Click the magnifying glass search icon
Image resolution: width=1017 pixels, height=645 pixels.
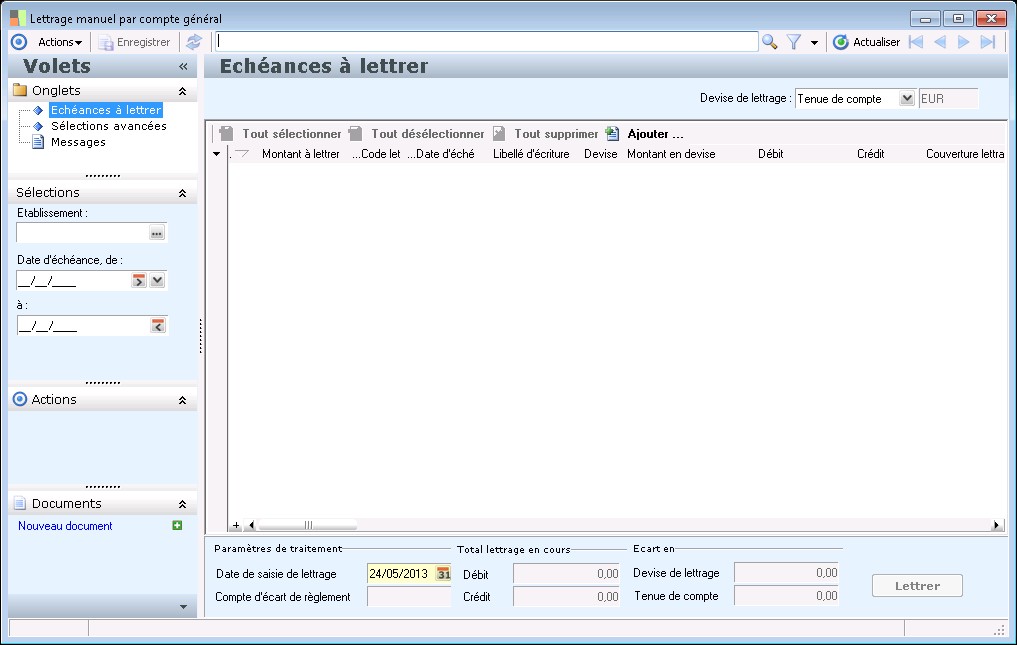(x=769, y=42)
